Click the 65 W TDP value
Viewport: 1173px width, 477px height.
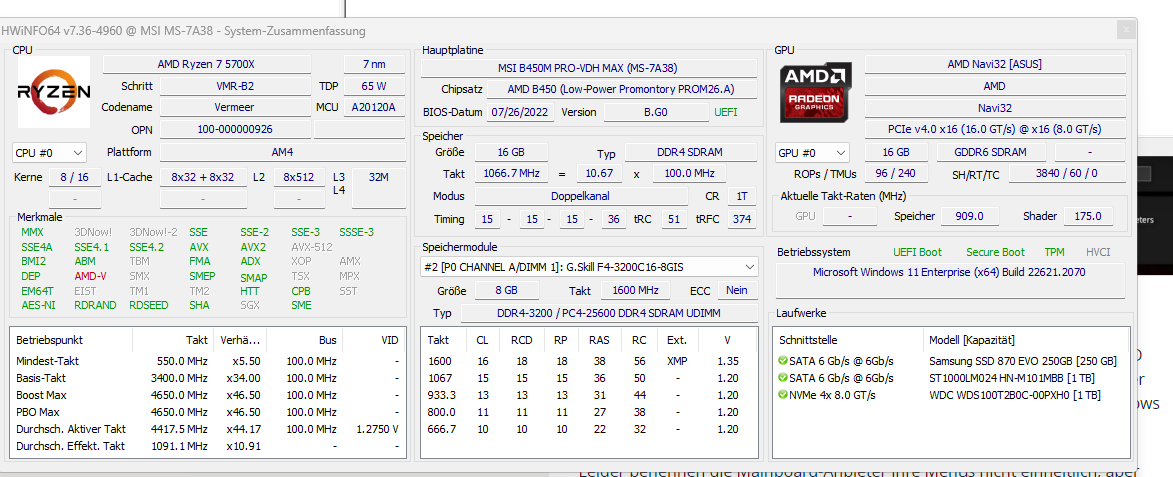point(374,86)
